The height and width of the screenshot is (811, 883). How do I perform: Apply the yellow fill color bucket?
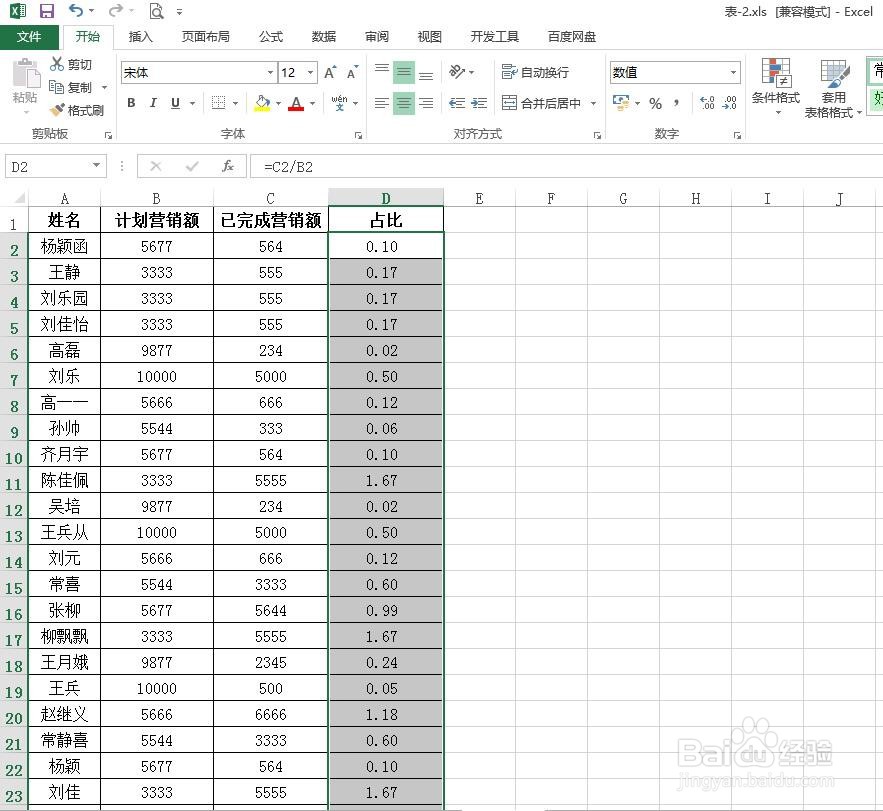click(x=262, y=103)
